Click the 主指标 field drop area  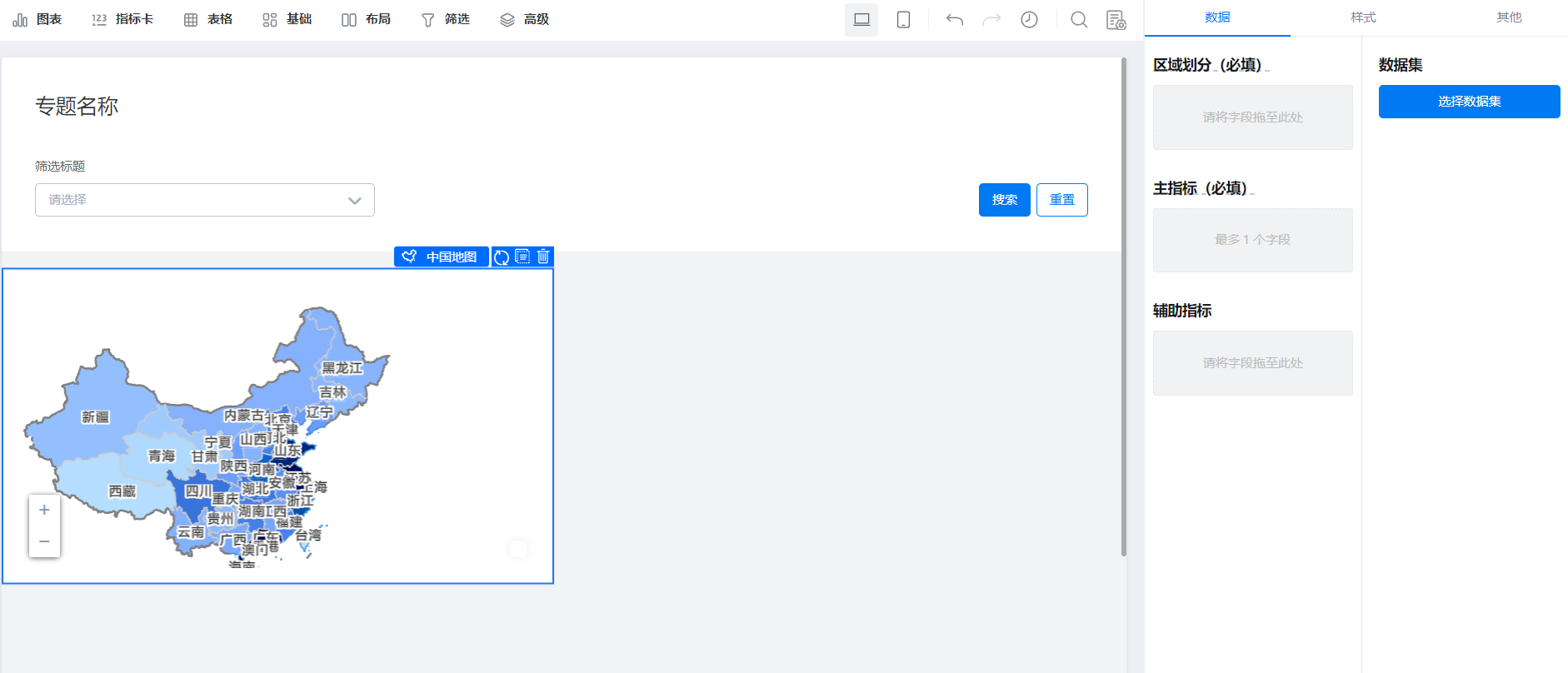(x=1253, y=240)
